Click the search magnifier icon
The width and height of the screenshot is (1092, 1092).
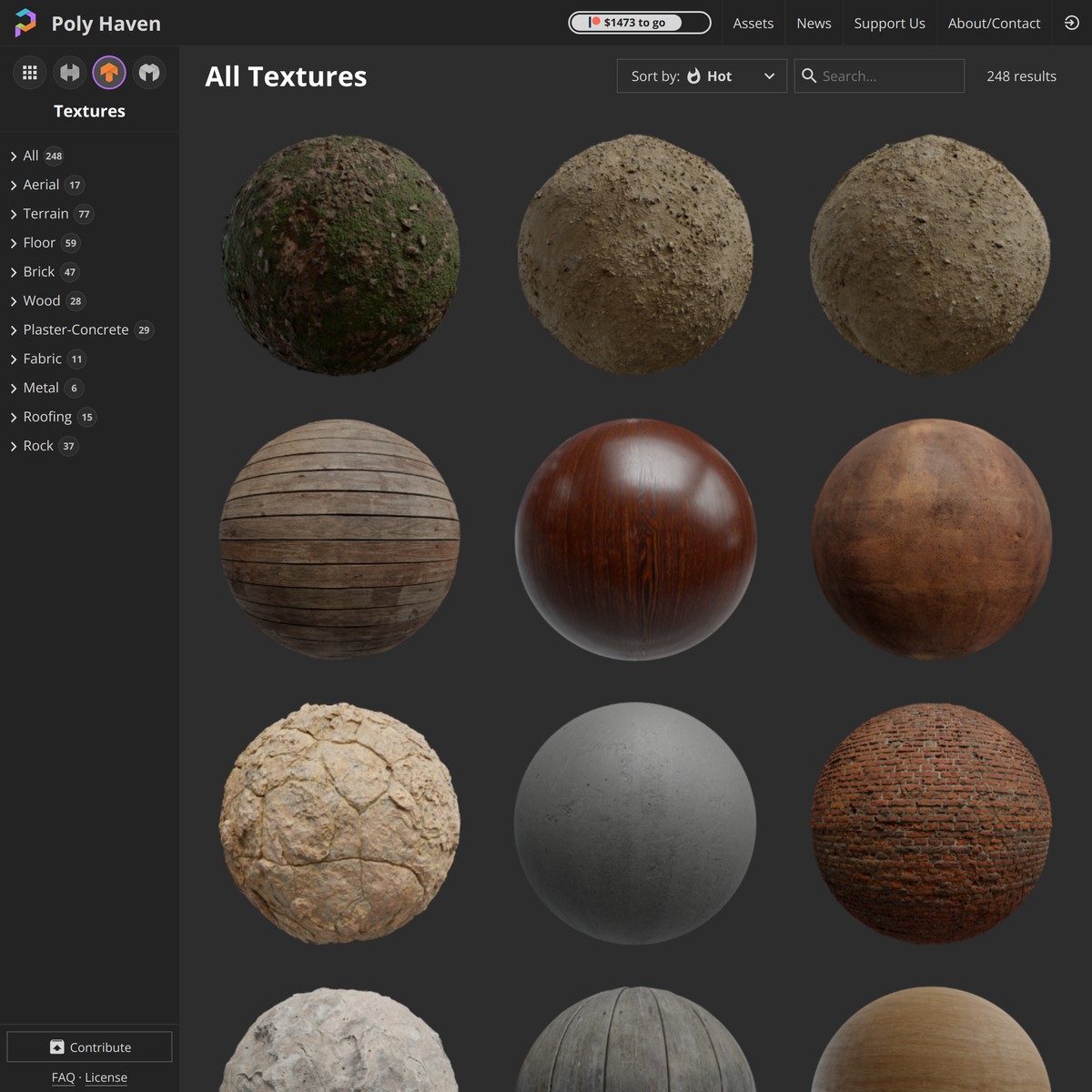pos(810,76)
